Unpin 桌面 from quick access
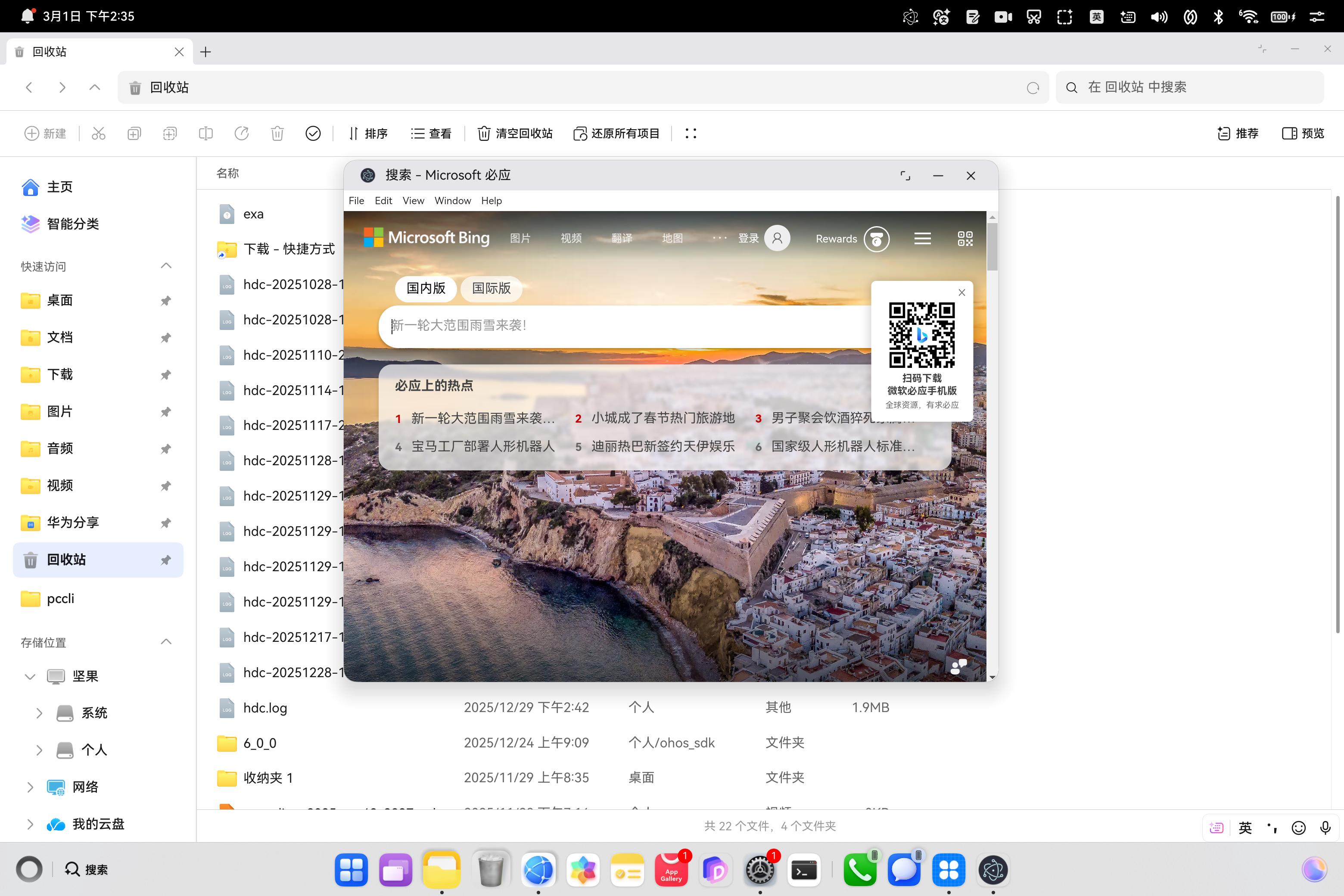This screenshot has height=896, width=1344. (166, 300)
